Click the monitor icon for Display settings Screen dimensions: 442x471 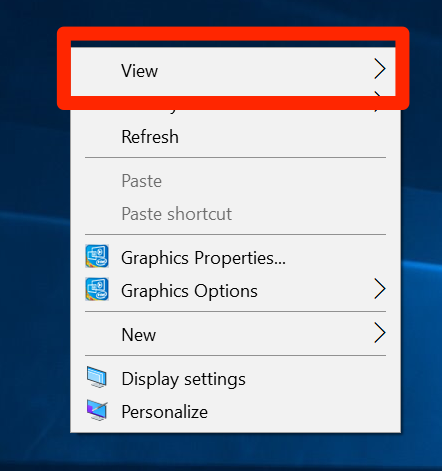[x=97, y=377]
